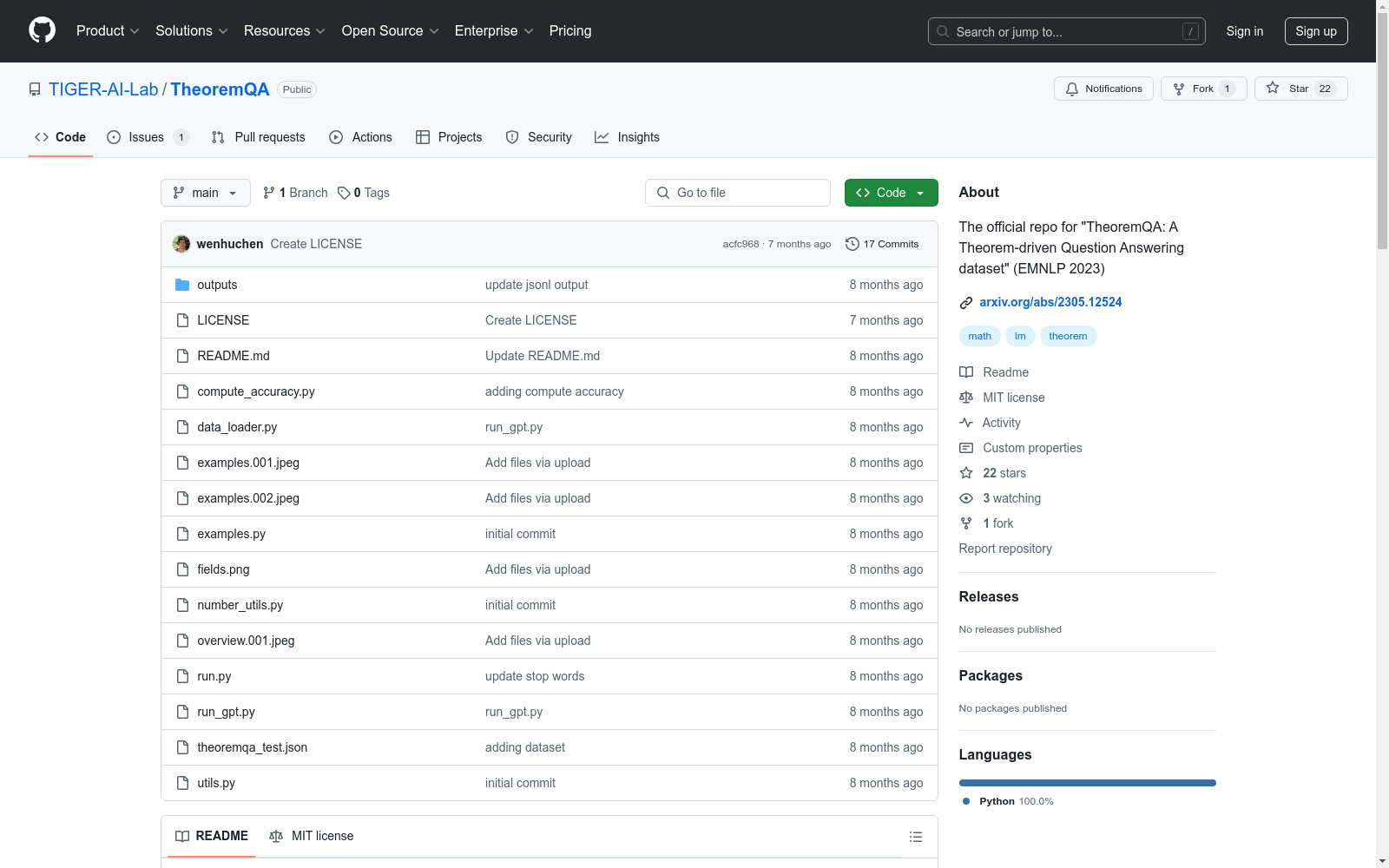Click the Search or jump to field

pos(1067,31)
